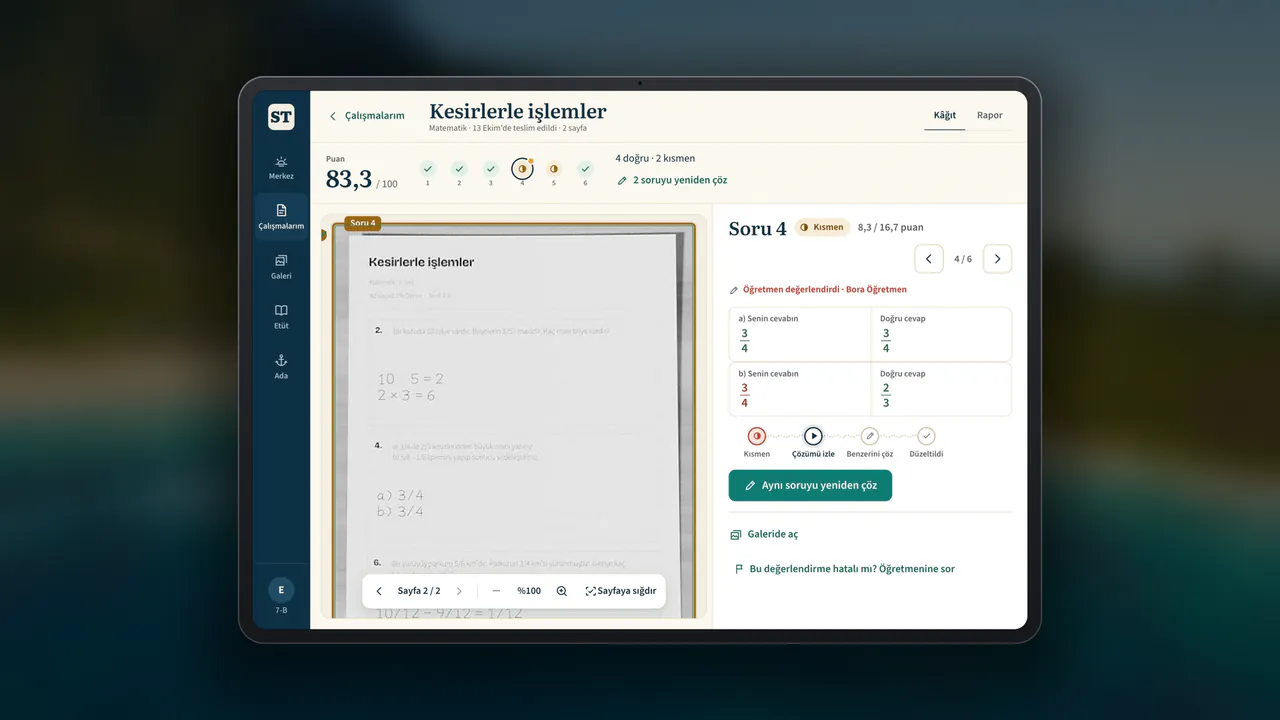The height and width of the screenshot is (720, 1280).
Task: Click the ST app logo
Action: tap(281, 117)
